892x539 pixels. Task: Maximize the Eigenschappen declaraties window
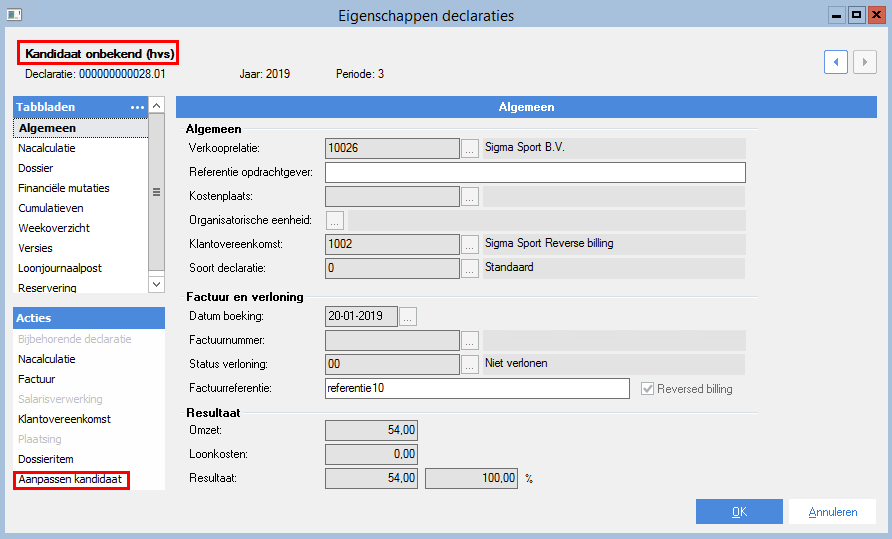click(856, 15)
